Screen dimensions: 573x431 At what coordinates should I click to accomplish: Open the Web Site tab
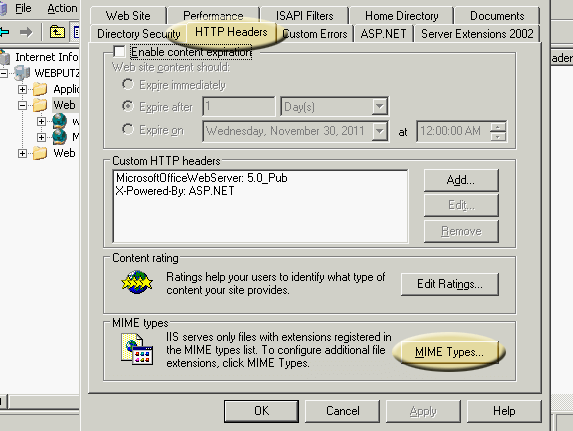click(128, 16)
